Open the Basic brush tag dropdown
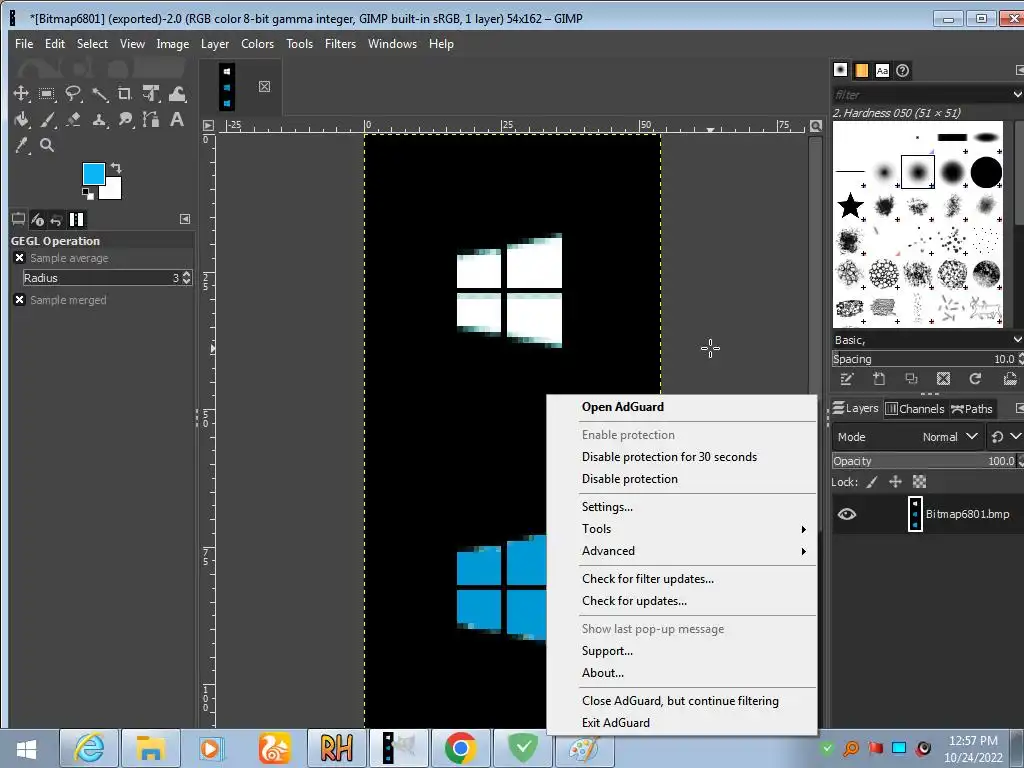Screen dimensions: 1024x768 1017,340
